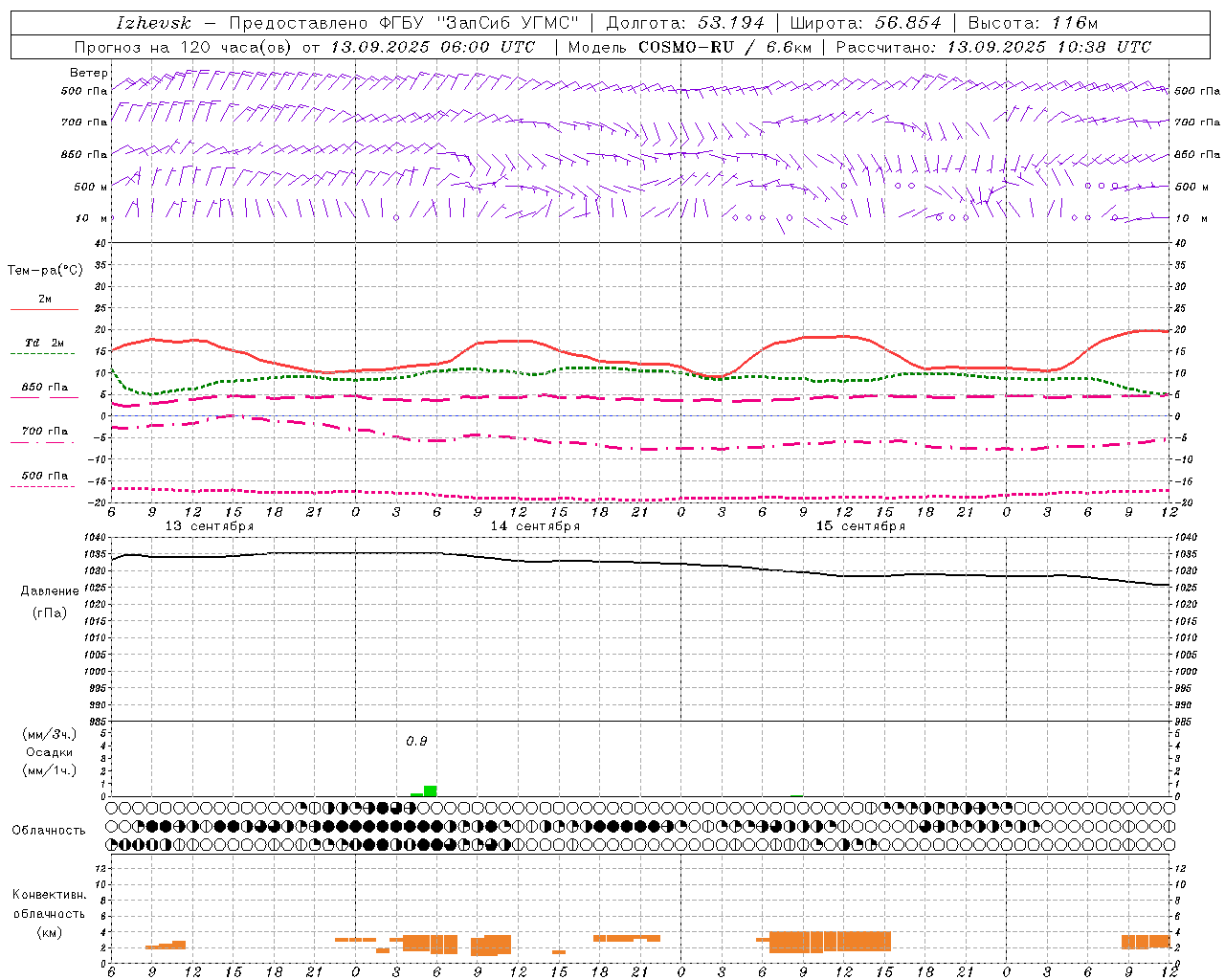Click the 850 гПа temperature legend entry
This screenshot has width=1225, height=980.
(x=45, y=388)
